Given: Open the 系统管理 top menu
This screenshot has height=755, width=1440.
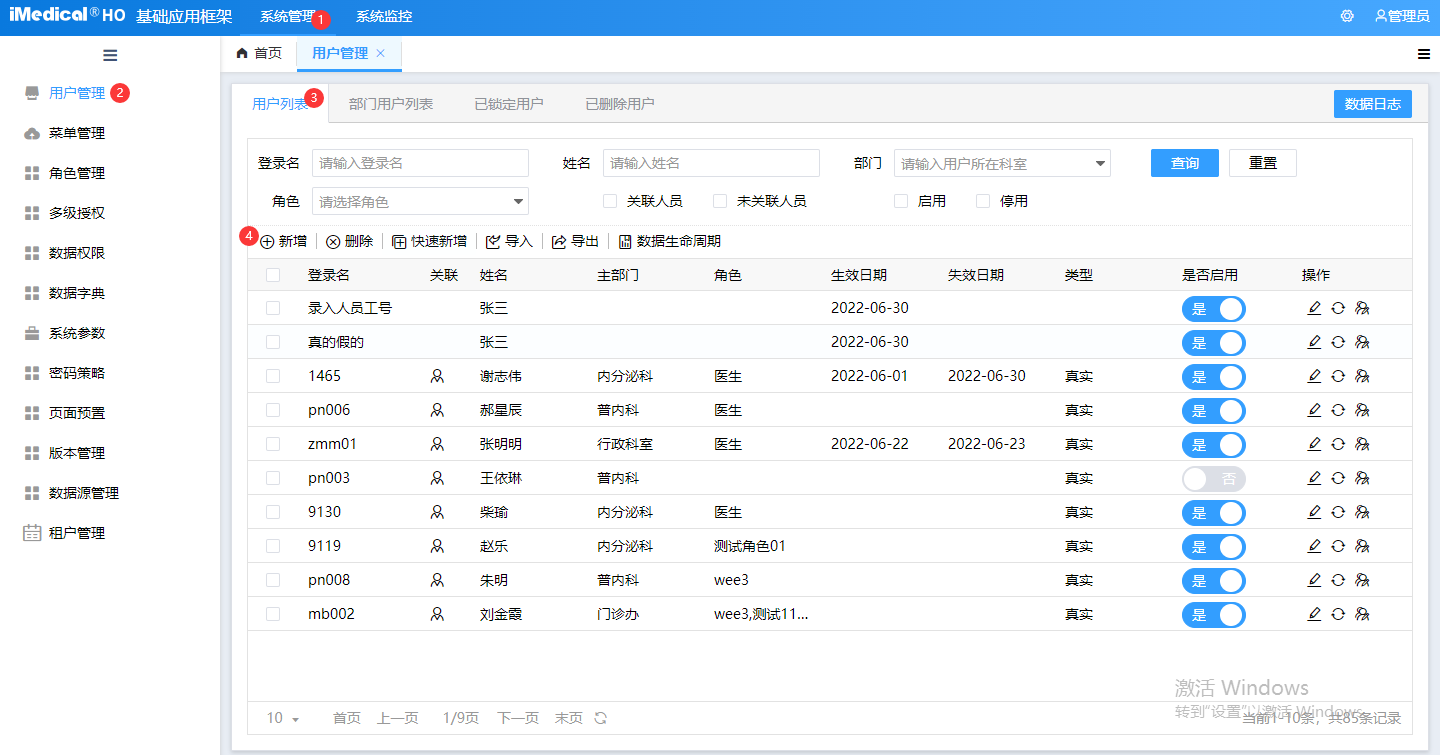Looking at the screenshot, I should click(x=288, y=17).
